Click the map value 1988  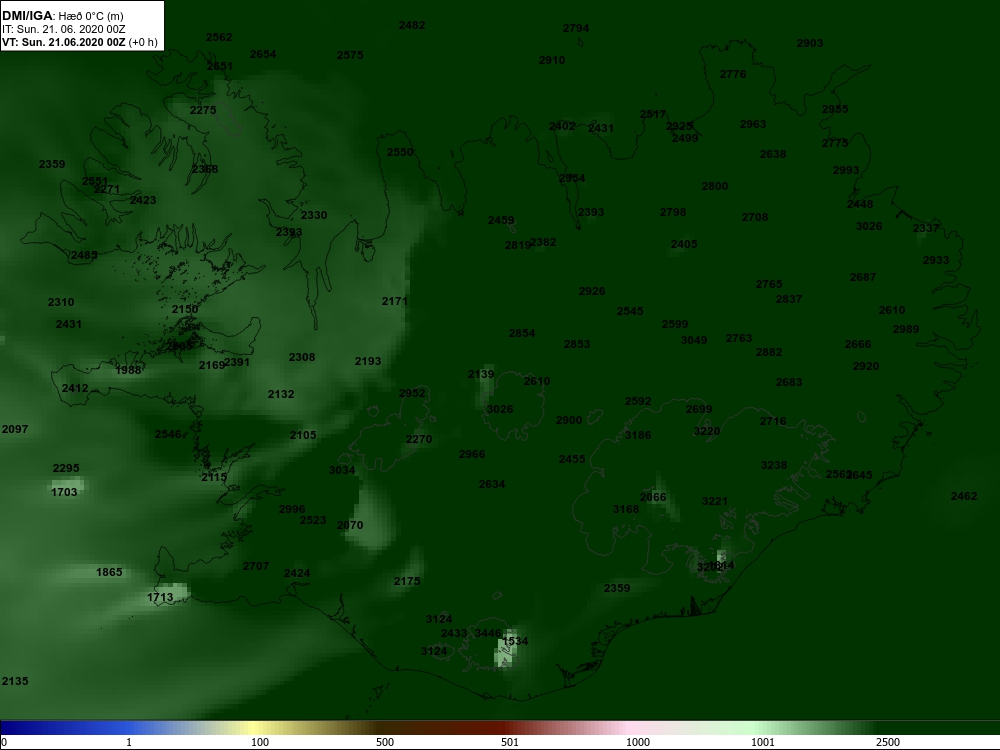128,370
